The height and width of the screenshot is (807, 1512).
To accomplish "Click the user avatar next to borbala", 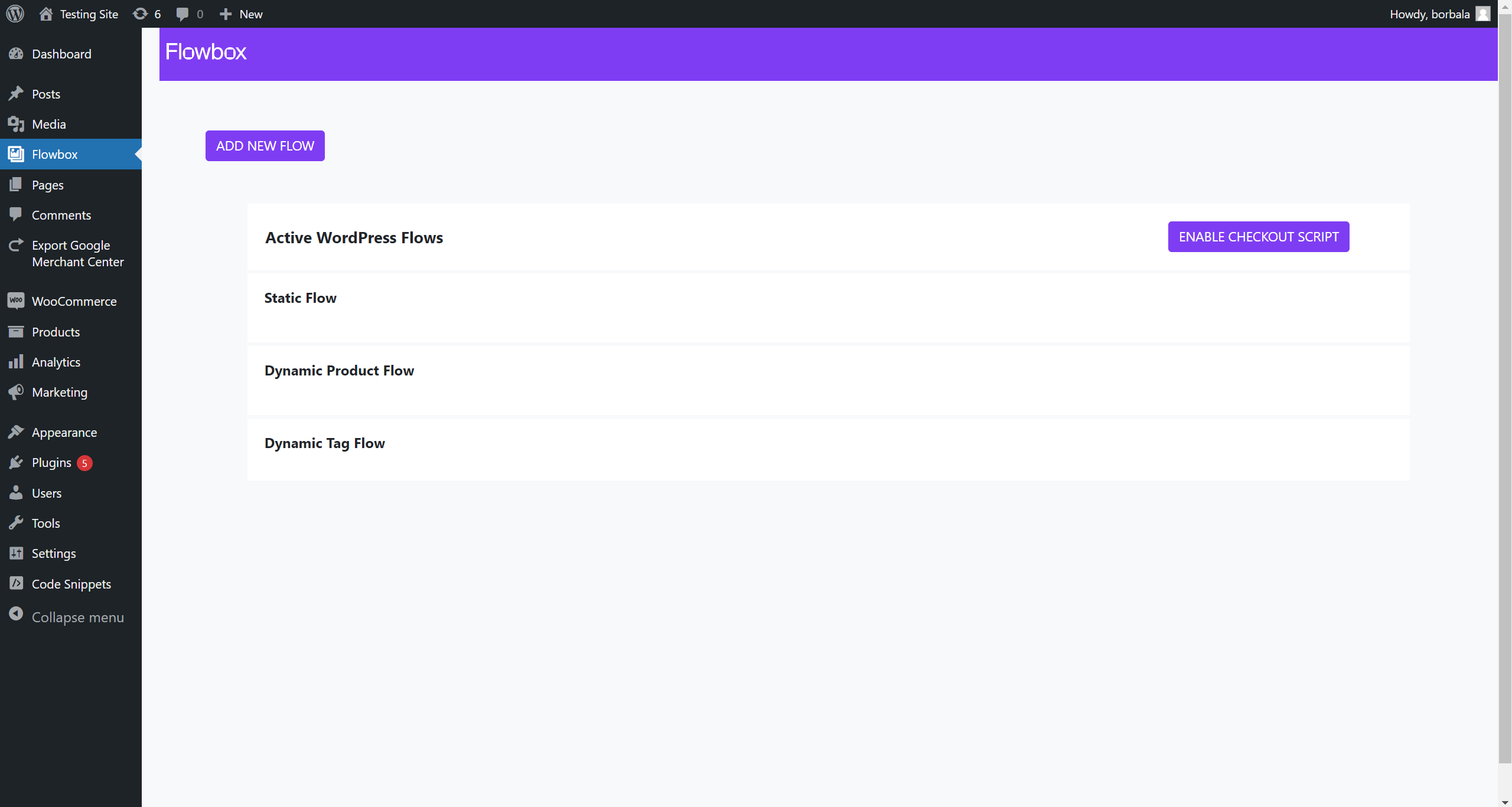I will (x=1482, y=14).
